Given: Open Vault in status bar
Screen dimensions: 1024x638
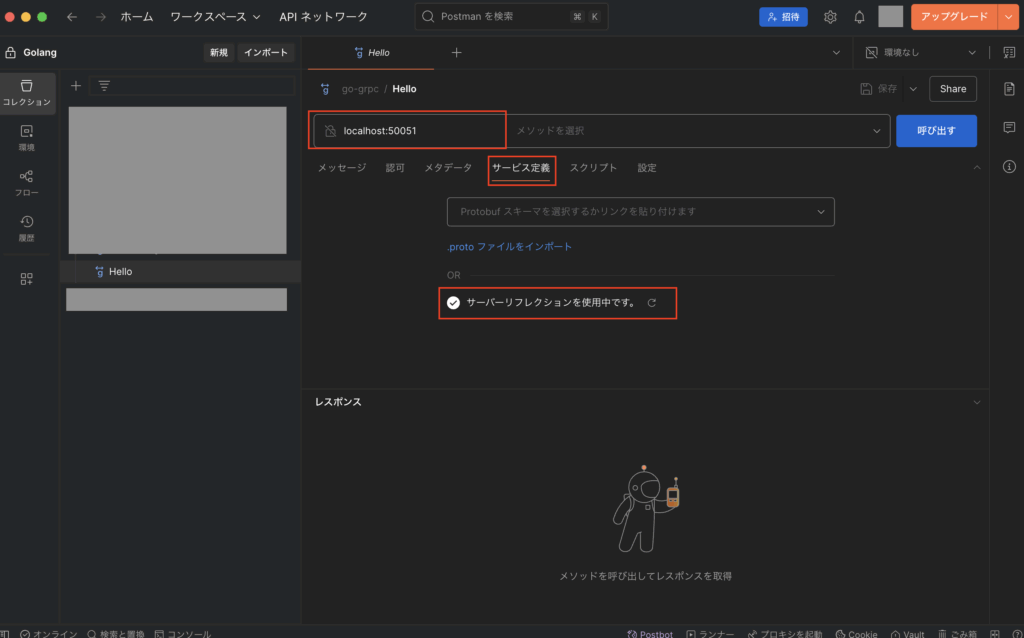Looking at the screenshot, I should click(908, 633).
